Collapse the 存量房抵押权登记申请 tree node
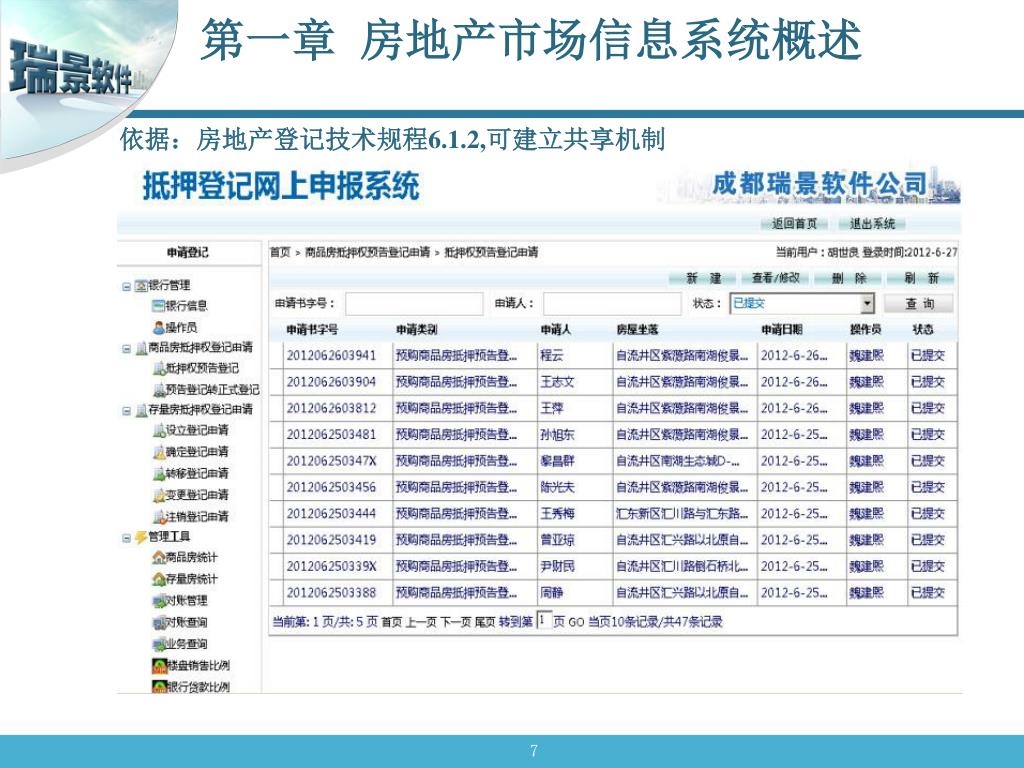 [x=126, y=410]
